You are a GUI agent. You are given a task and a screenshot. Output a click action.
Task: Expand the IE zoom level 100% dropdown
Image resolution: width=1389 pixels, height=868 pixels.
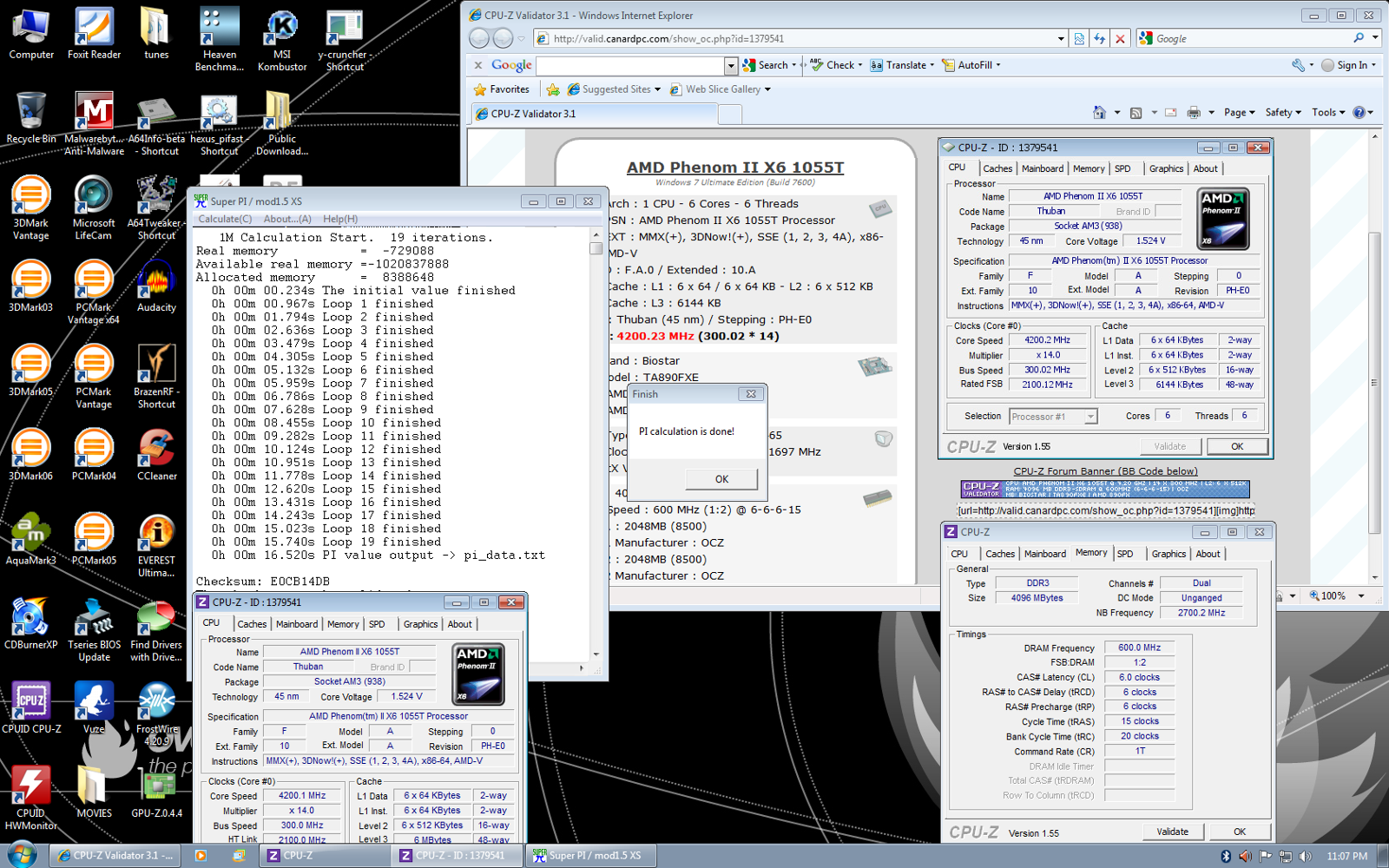click(1361, 595)
